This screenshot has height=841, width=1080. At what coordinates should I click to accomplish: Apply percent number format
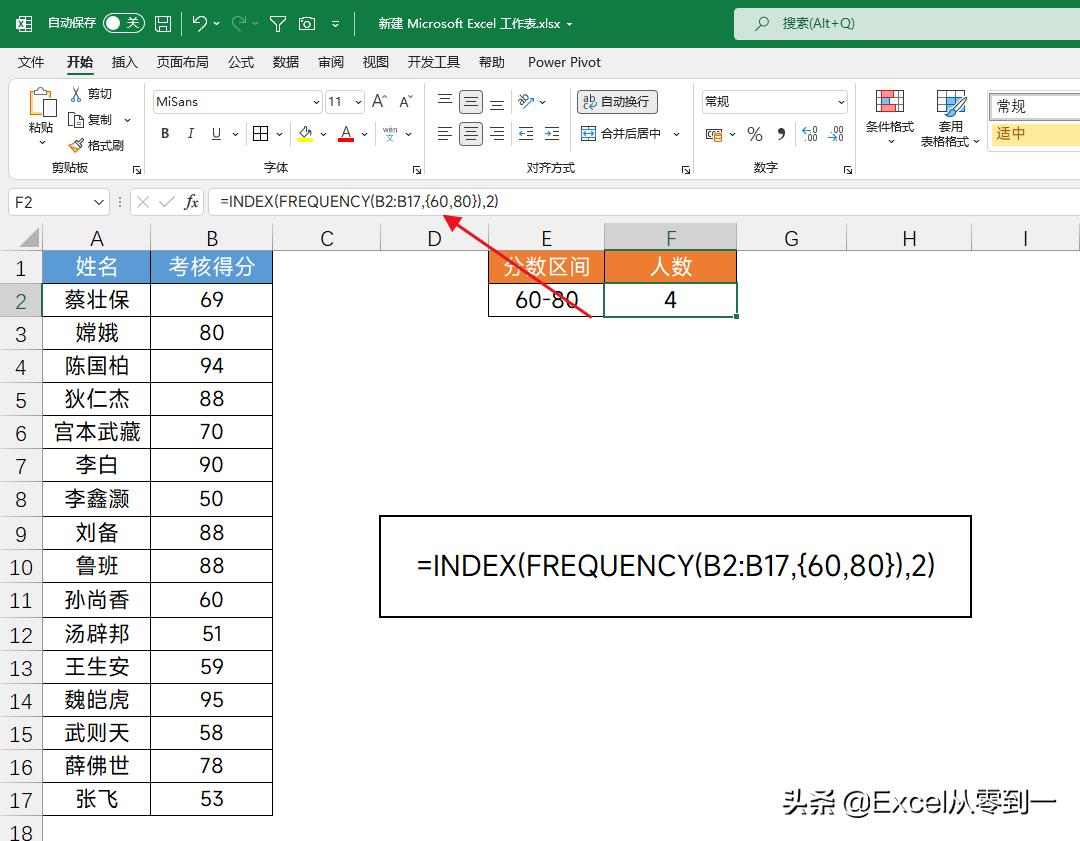(755, 133)
